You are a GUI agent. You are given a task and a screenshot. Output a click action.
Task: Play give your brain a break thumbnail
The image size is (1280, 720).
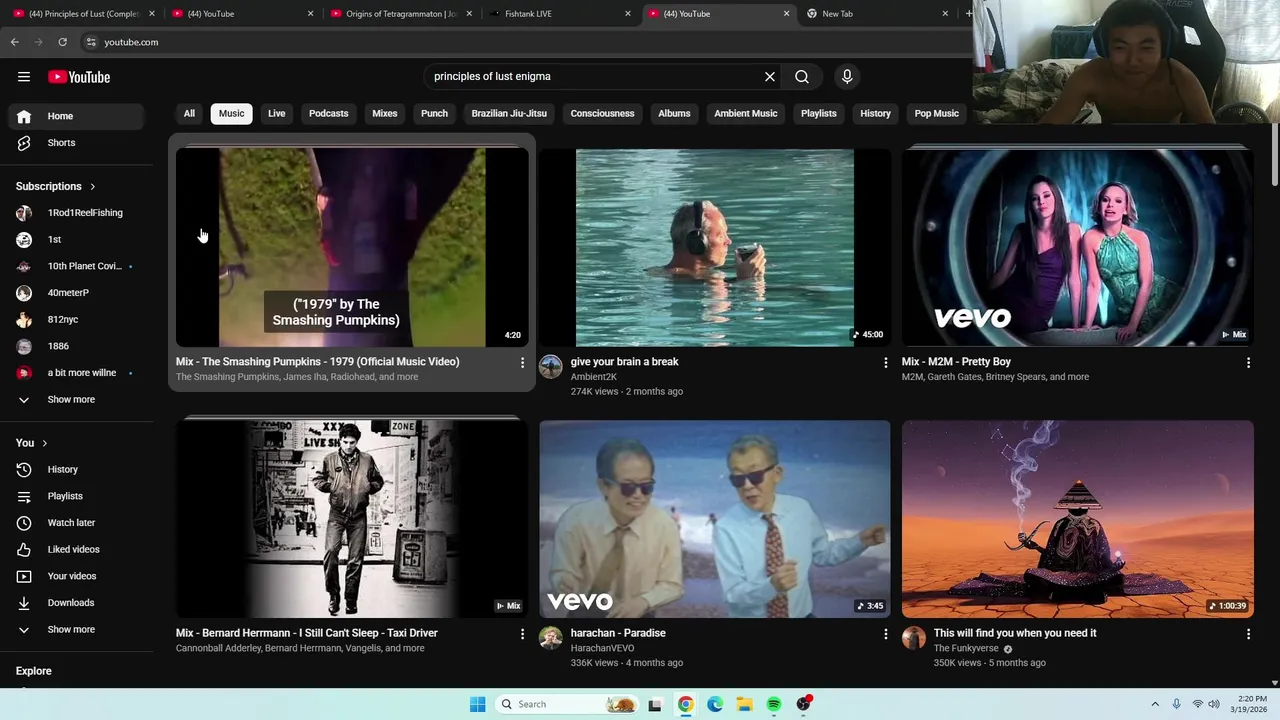(x=715, y=247)
